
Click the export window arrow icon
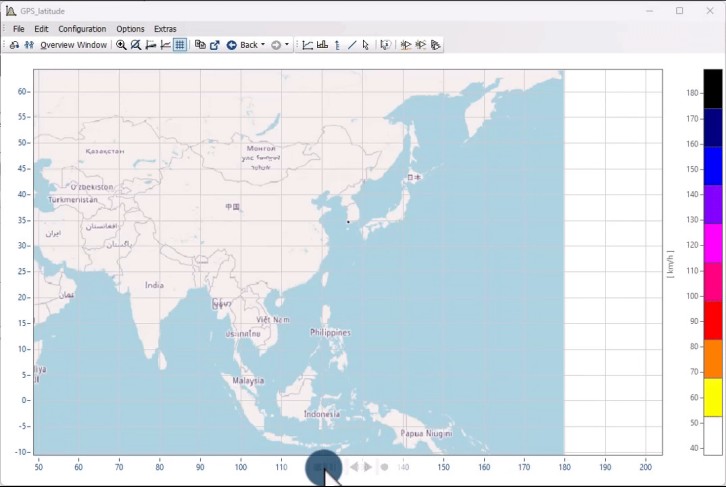coord(214,45)
